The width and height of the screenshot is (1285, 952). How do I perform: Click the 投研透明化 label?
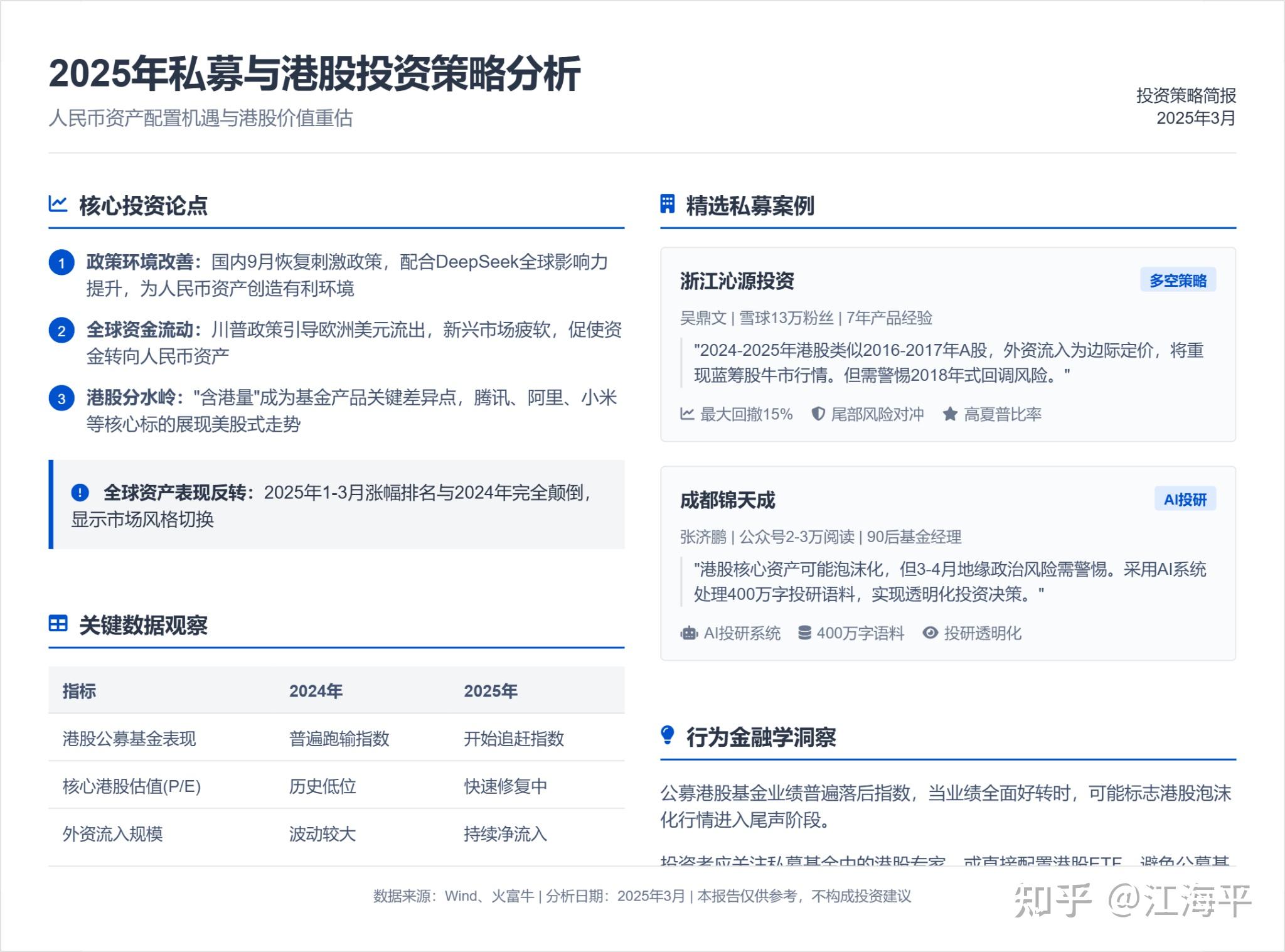[x=983, y=633]
